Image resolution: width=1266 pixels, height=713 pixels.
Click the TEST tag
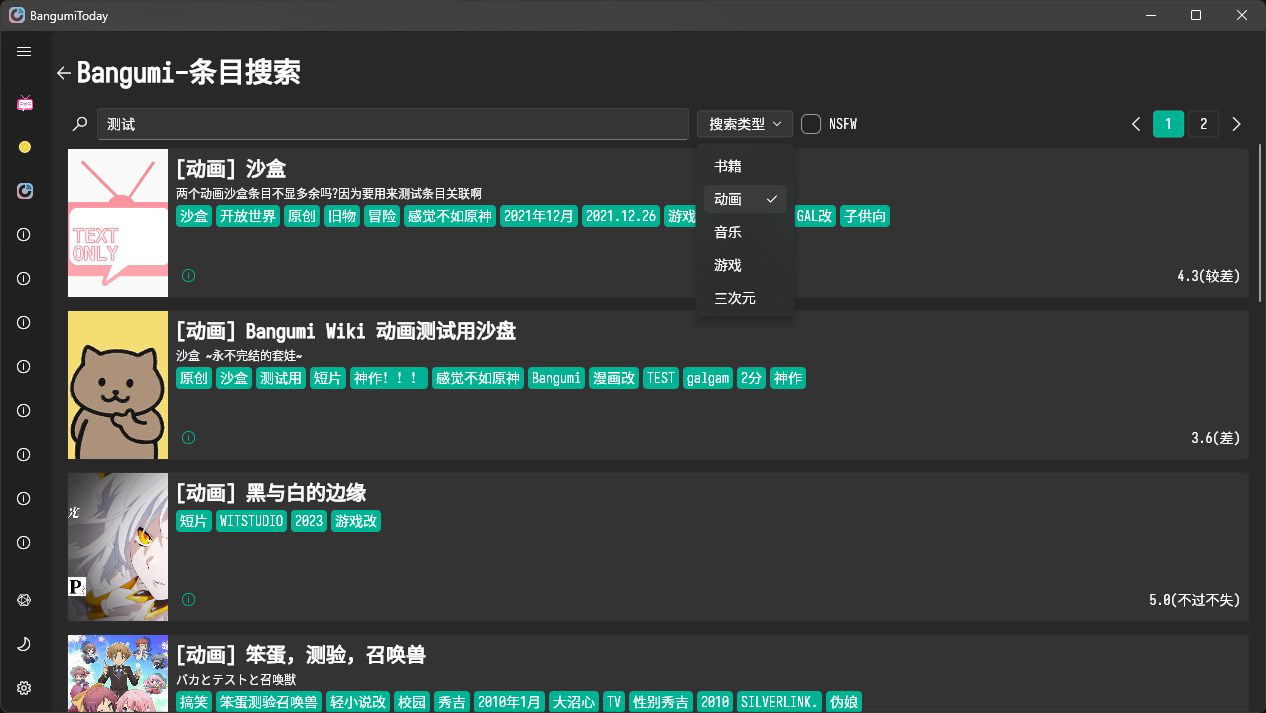point(661,378)
